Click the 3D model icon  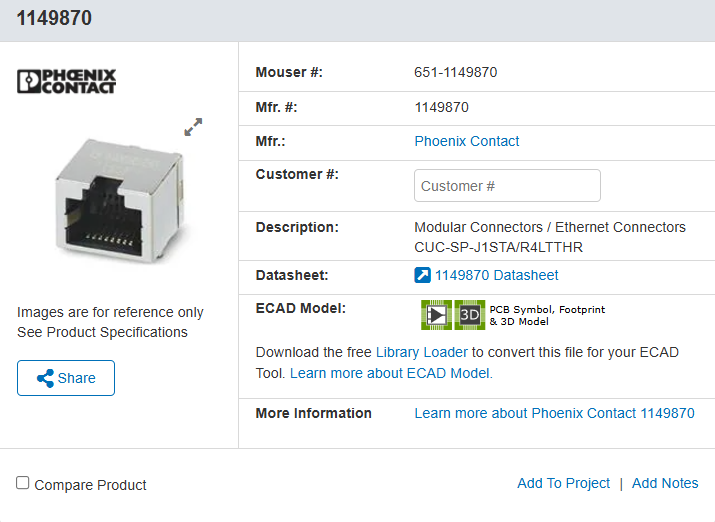pyautogui.click(x=470, y=315)
